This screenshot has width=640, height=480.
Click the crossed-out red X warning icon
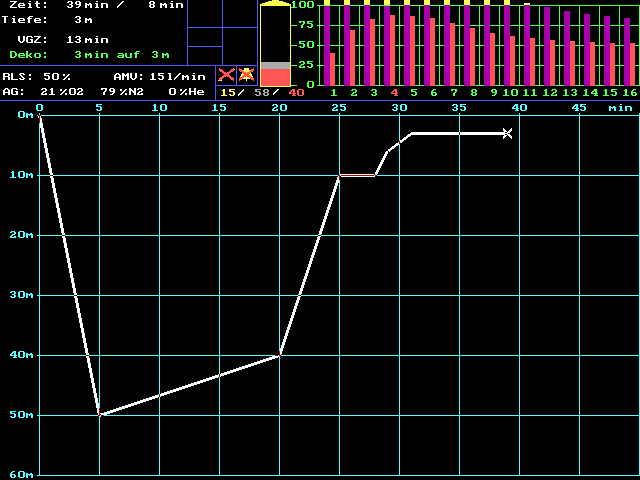(x=227, y=75)
